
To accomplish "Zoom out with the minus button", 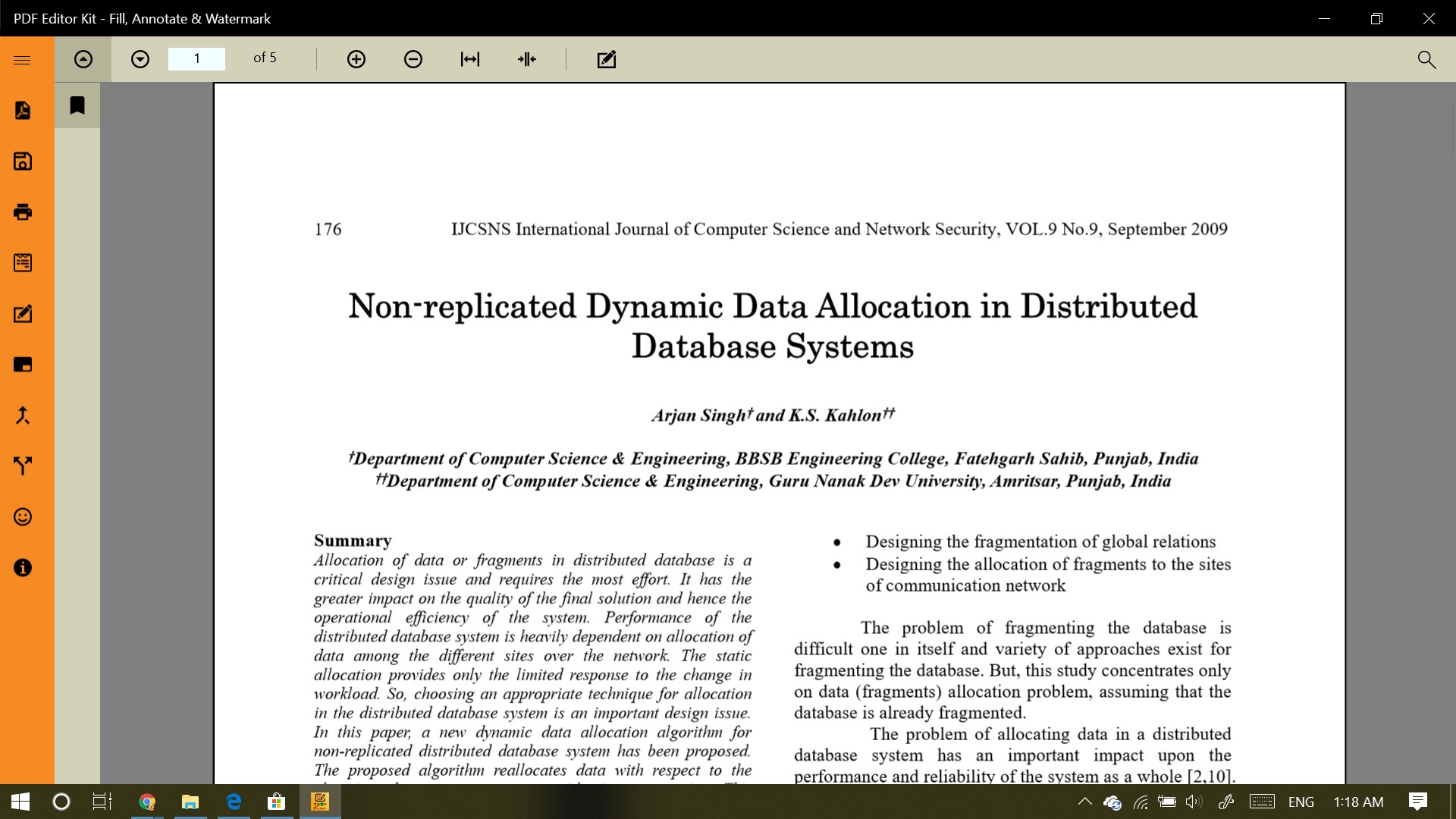I will [413, 59].
